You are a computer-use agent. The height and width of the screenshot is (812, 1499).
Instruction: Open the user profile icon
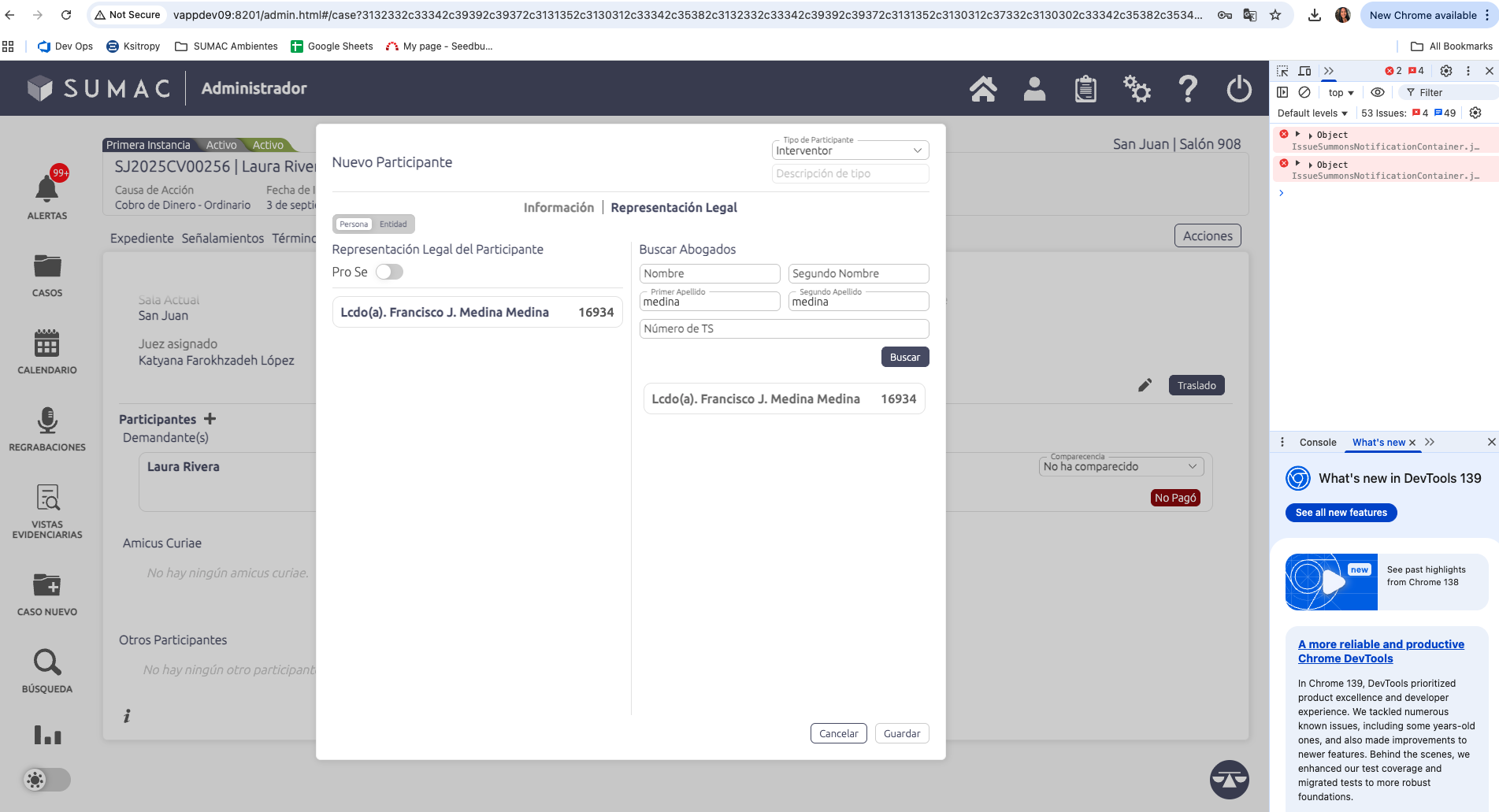point(1034,89)
